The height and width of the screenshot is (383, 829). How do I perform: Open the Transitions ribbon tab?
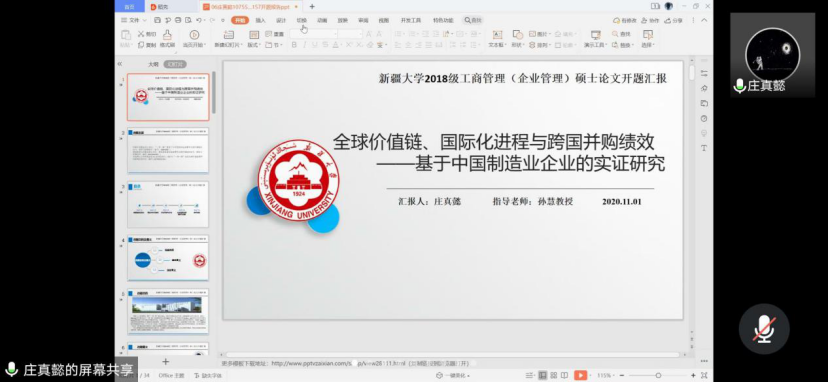click(x=301, y=20)
